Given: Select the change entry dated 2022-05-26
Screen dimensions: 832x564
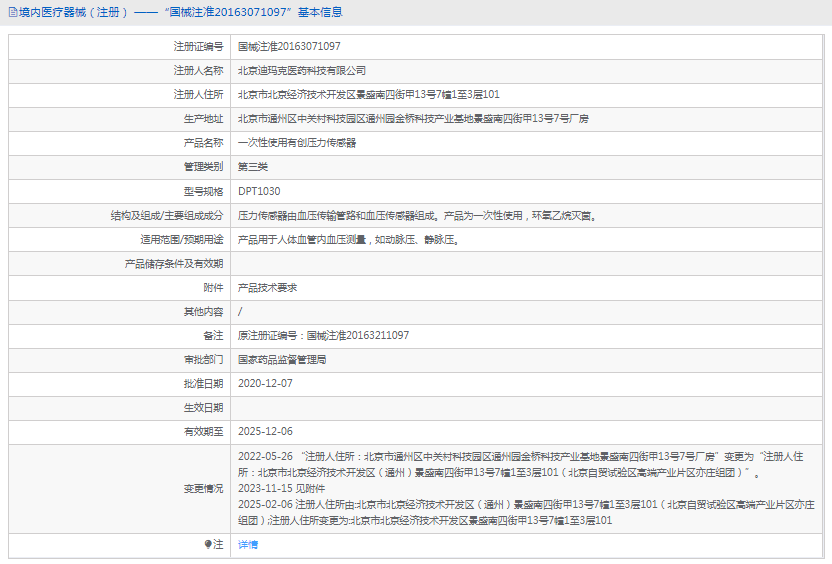Looking at the screenshot, I should 521,464.
